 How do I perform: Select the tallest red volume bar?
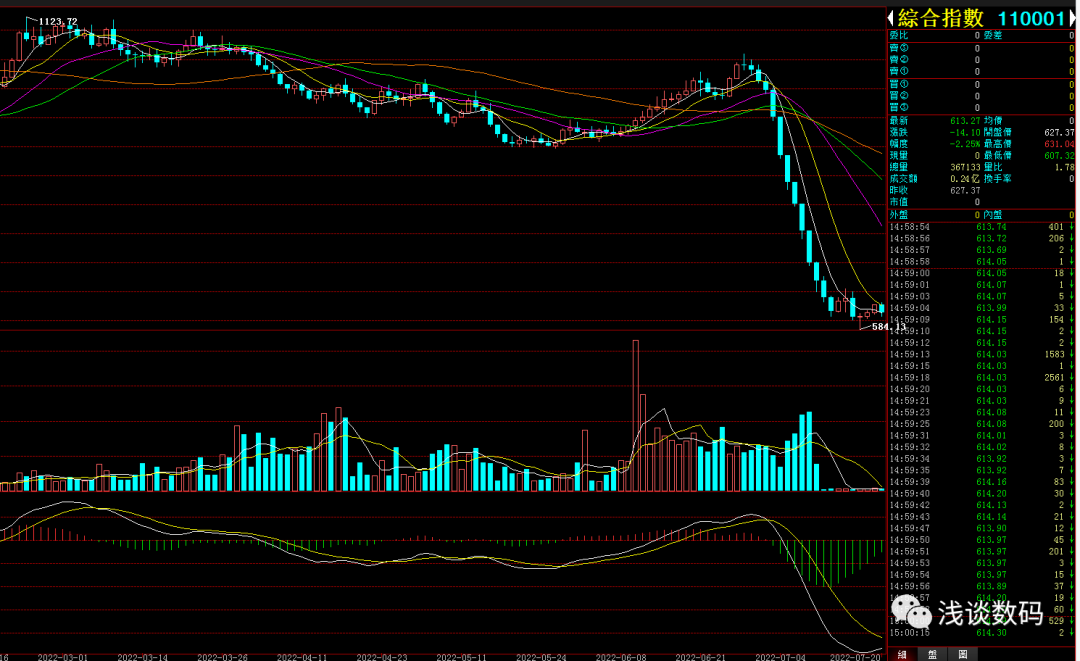(x=636, y=416)
